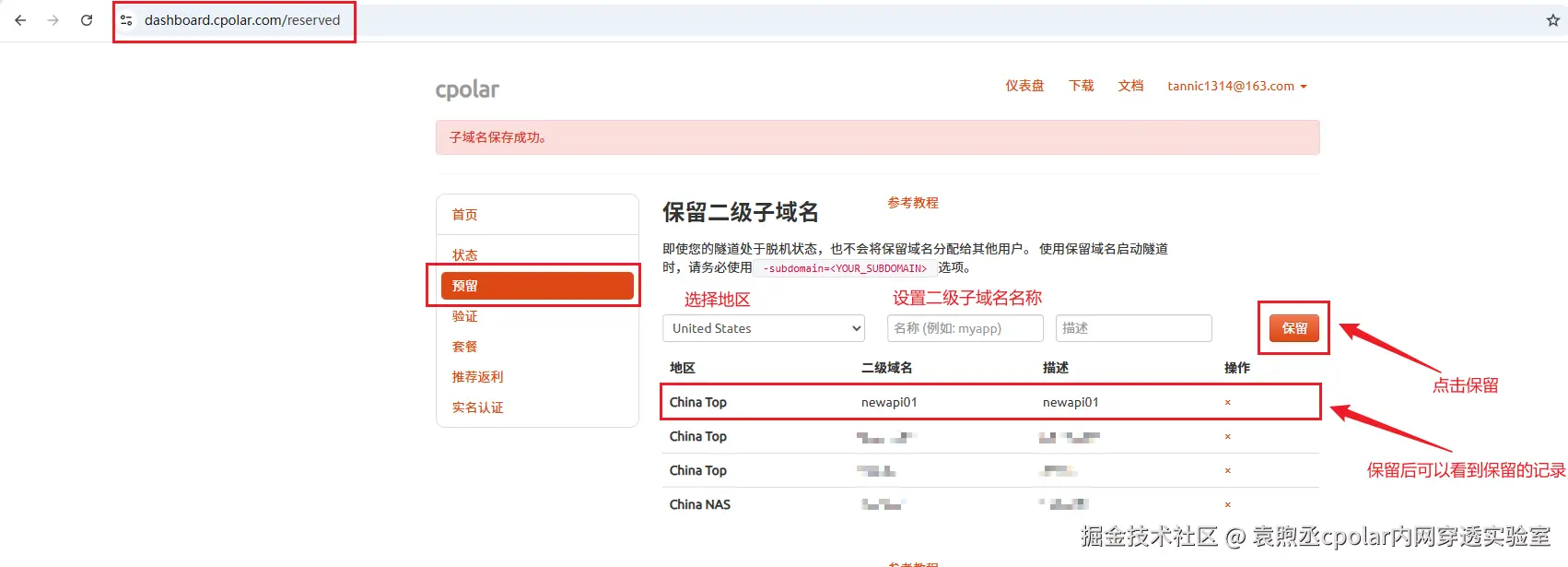Delete the second China Top row
The width and height of the screenshot is (1568, 567).
[x=1228, y=437]
